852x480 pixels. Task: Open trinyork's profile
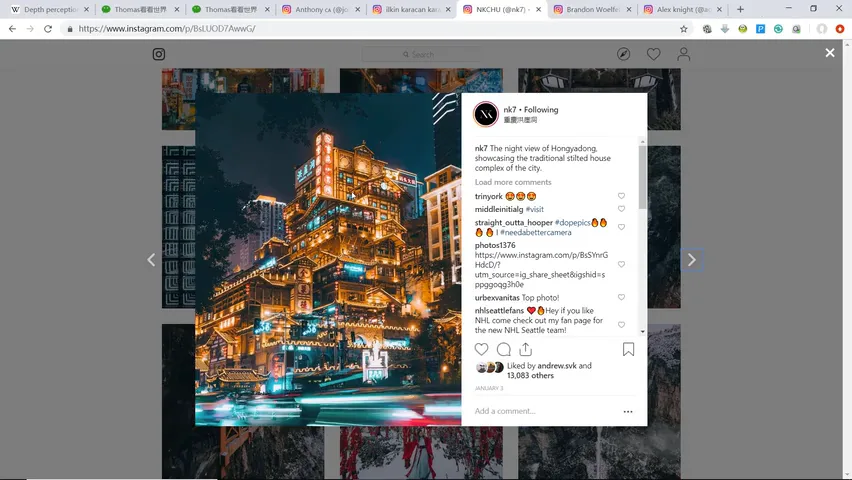click(x=488, y=196)
